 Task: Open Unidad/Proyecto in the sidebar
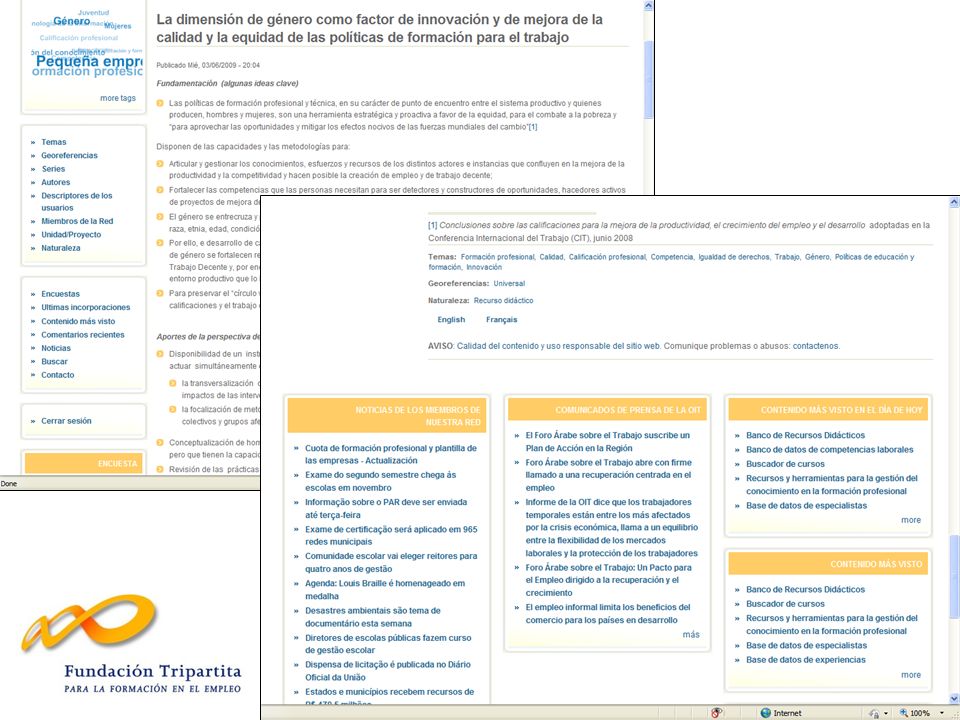point(71,234)
